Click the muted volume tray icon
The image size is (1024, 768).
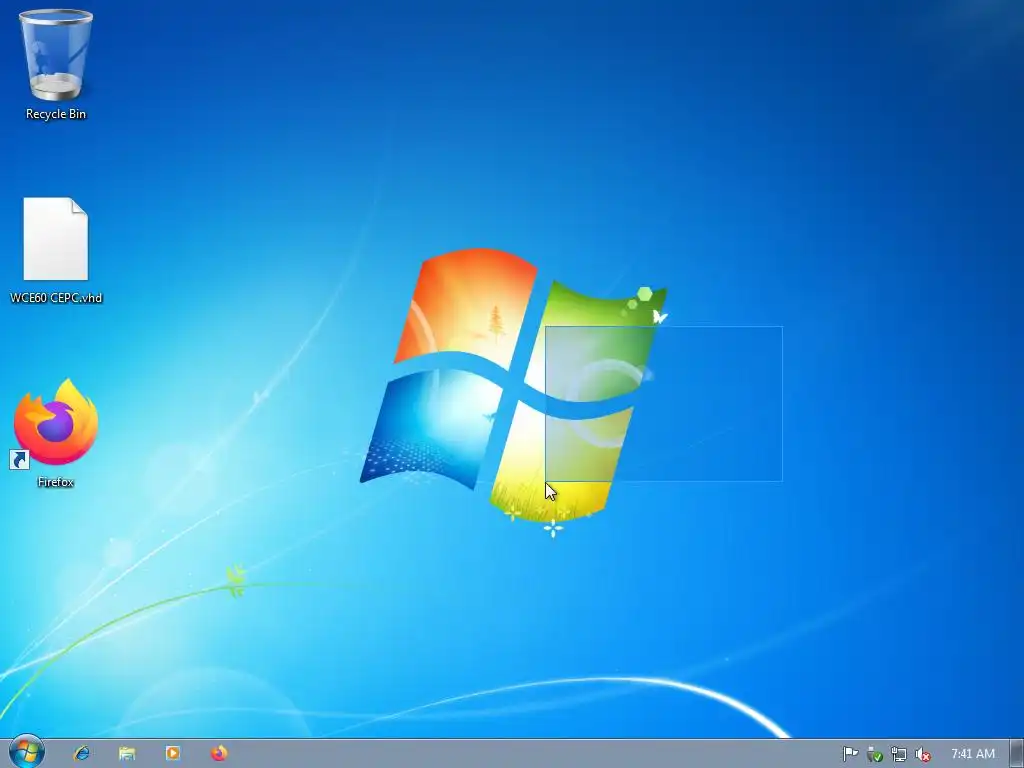tap(923, 754)
